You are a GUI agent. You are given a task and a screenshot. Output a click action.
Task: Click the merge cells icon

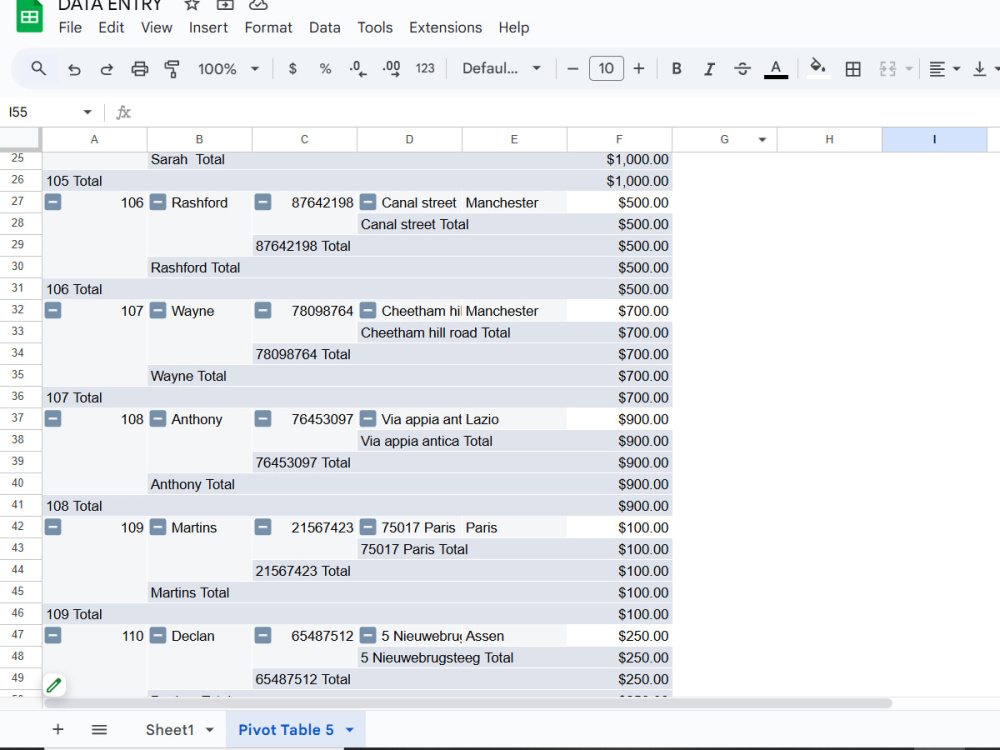pyautogui.click(x=887, y=69)
